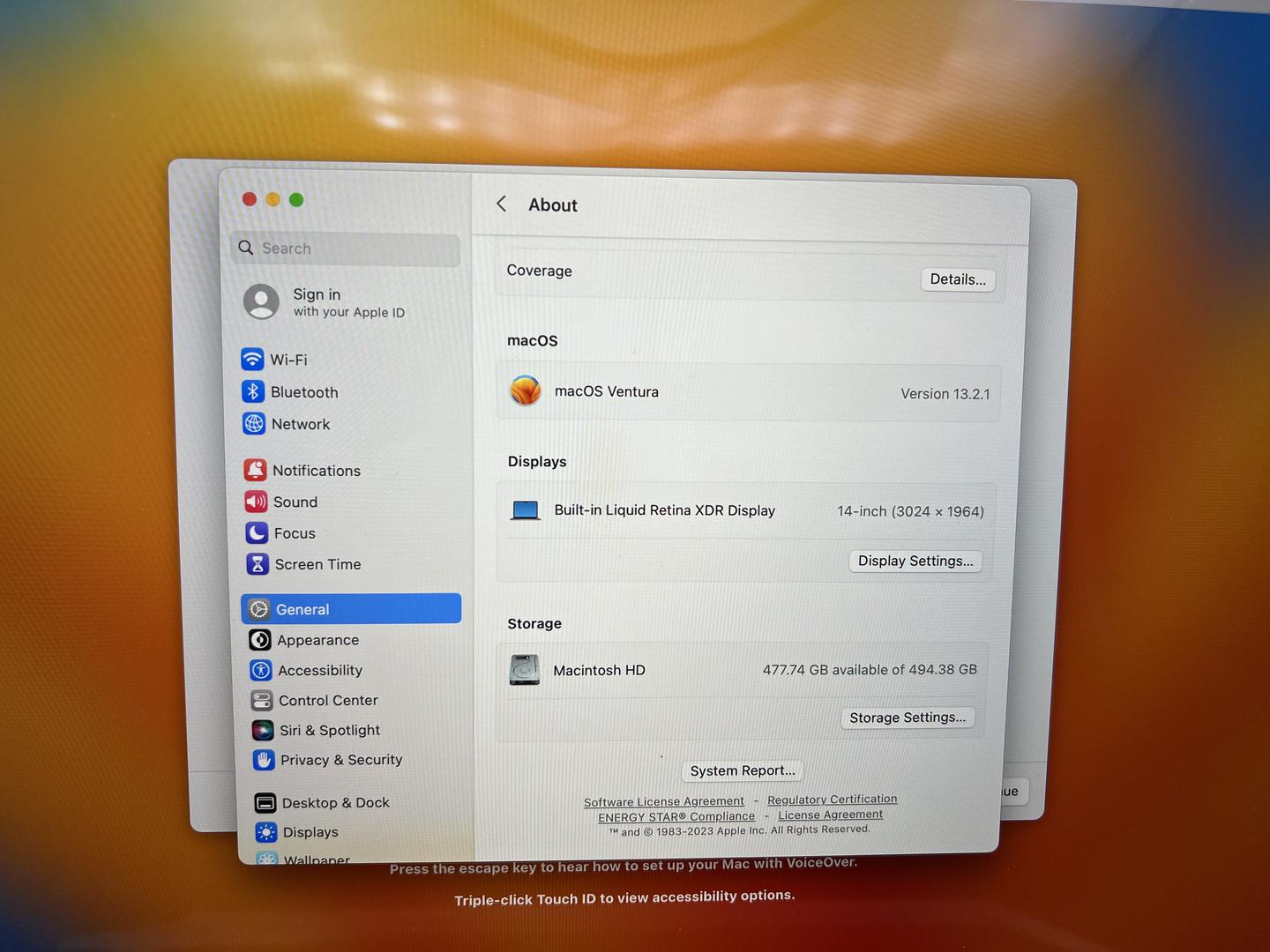This screenshot has height=952, width=1270.
Task: Click the green zoom window button
Action: click(296, 200)
